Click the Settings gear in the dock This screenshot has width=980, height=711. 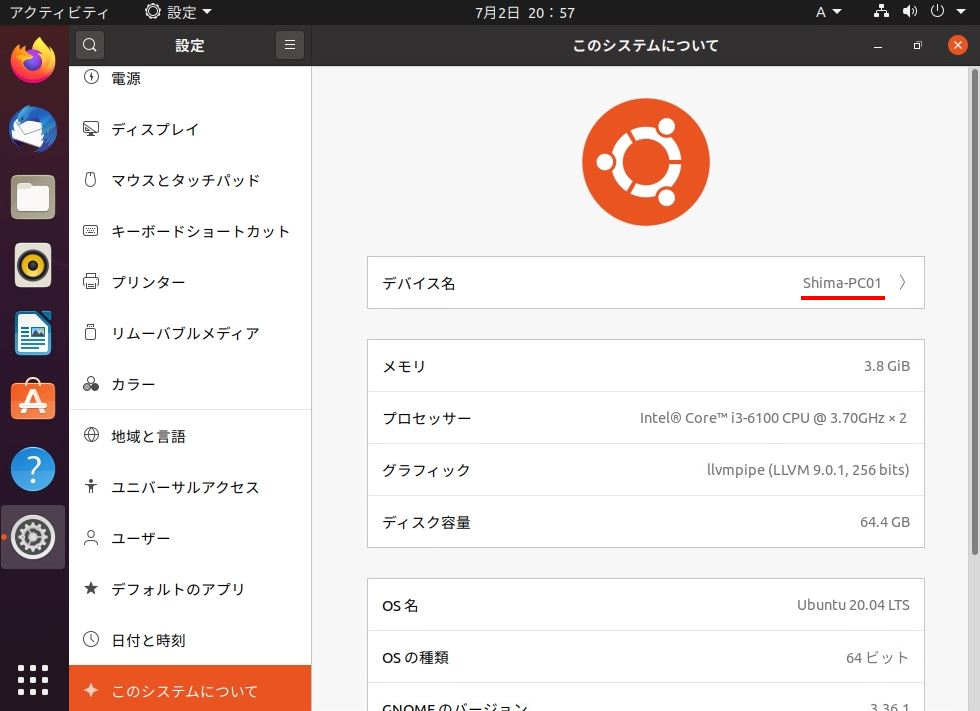coord(33,537)
